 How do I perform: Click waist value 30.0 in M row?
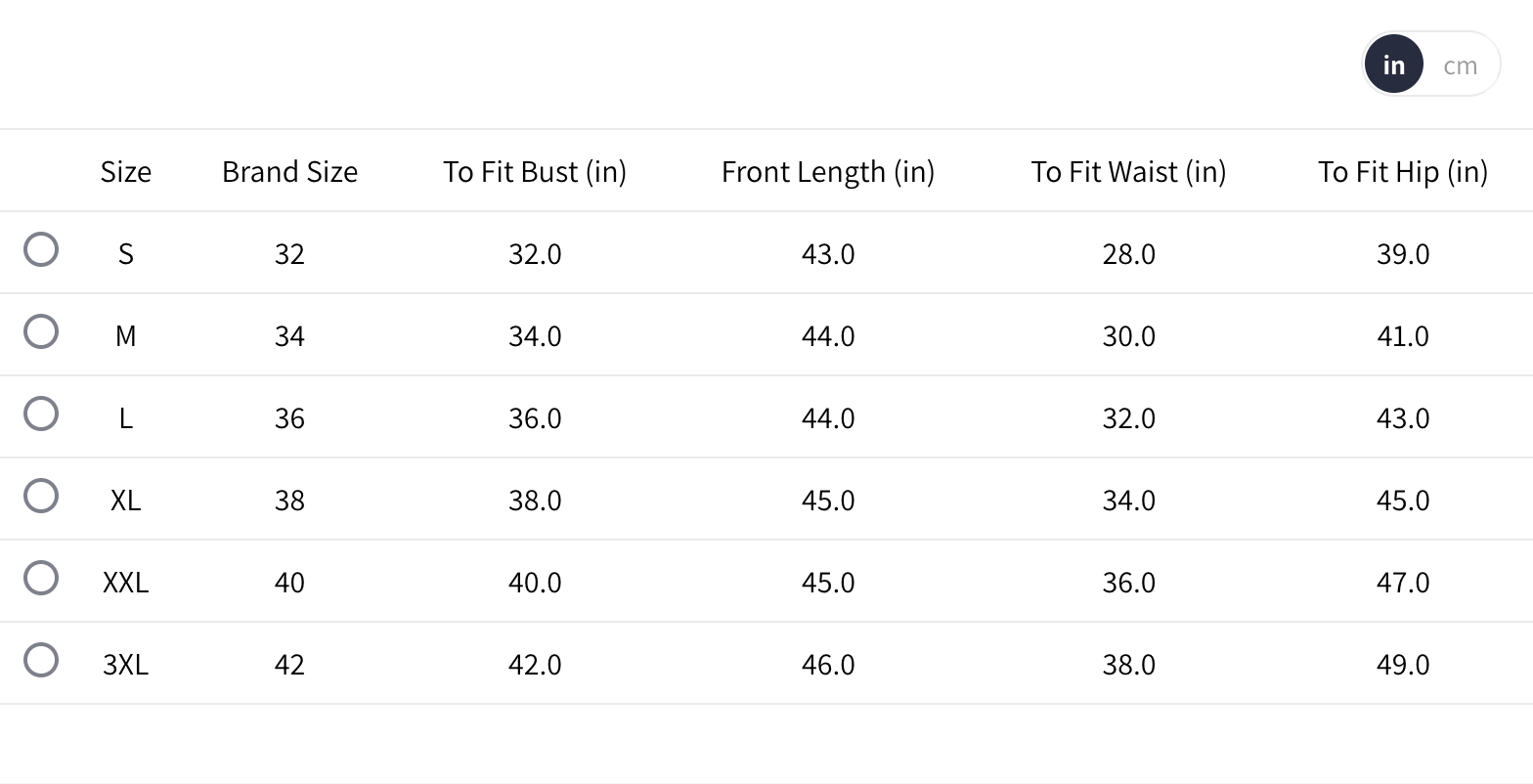coord(1128,336)
